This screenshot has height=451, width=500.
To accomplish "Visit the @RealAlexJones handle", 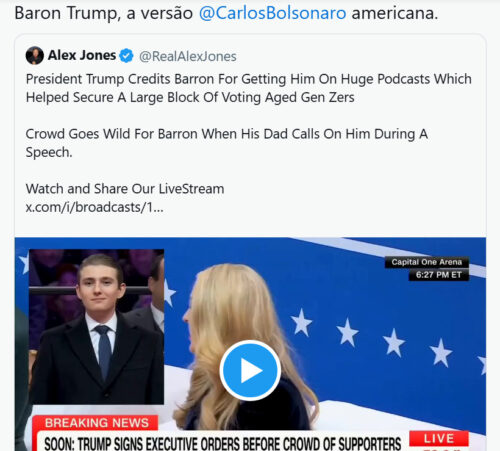I will [x=188, y=56].
